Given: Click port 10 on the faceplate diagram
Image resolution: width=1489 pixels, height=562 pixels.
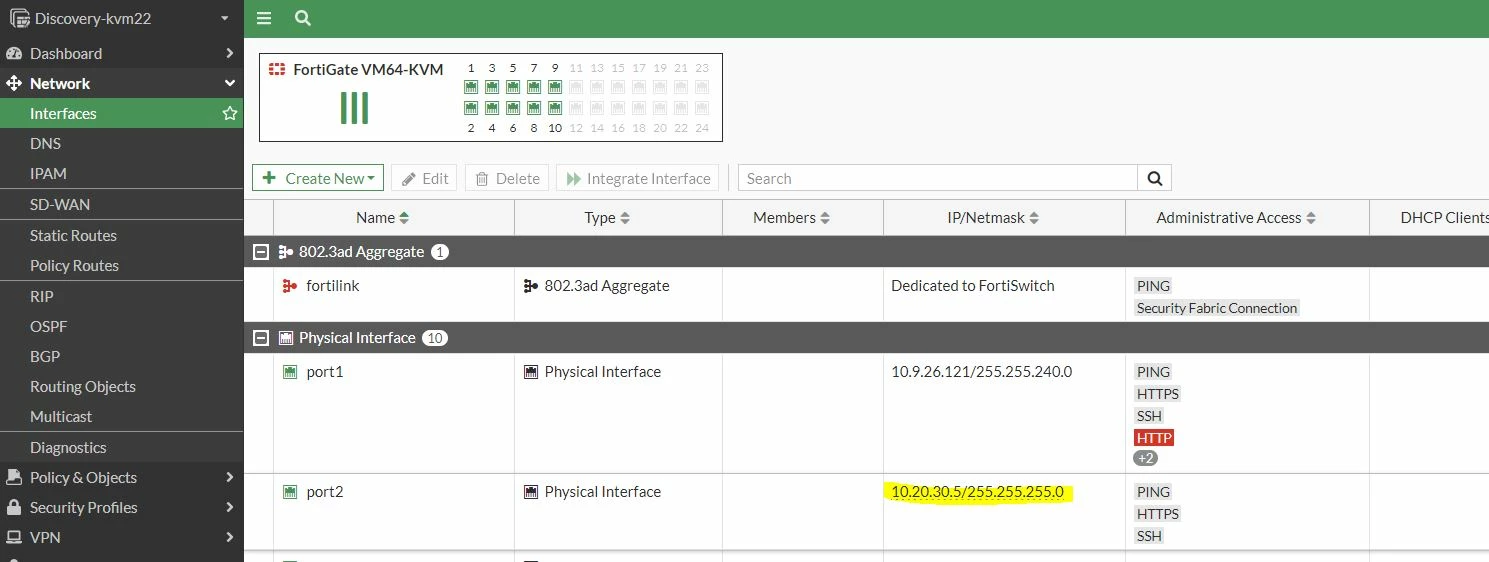Looking at the screenshot, I should coord(555,107).
